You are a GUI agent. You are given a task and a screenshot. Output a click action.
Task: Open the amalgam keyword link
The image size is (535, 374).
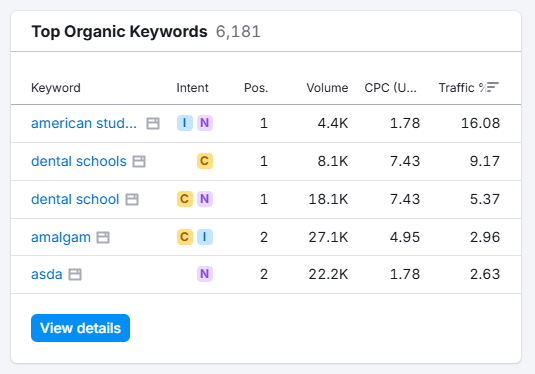click(x=61, y=238)
